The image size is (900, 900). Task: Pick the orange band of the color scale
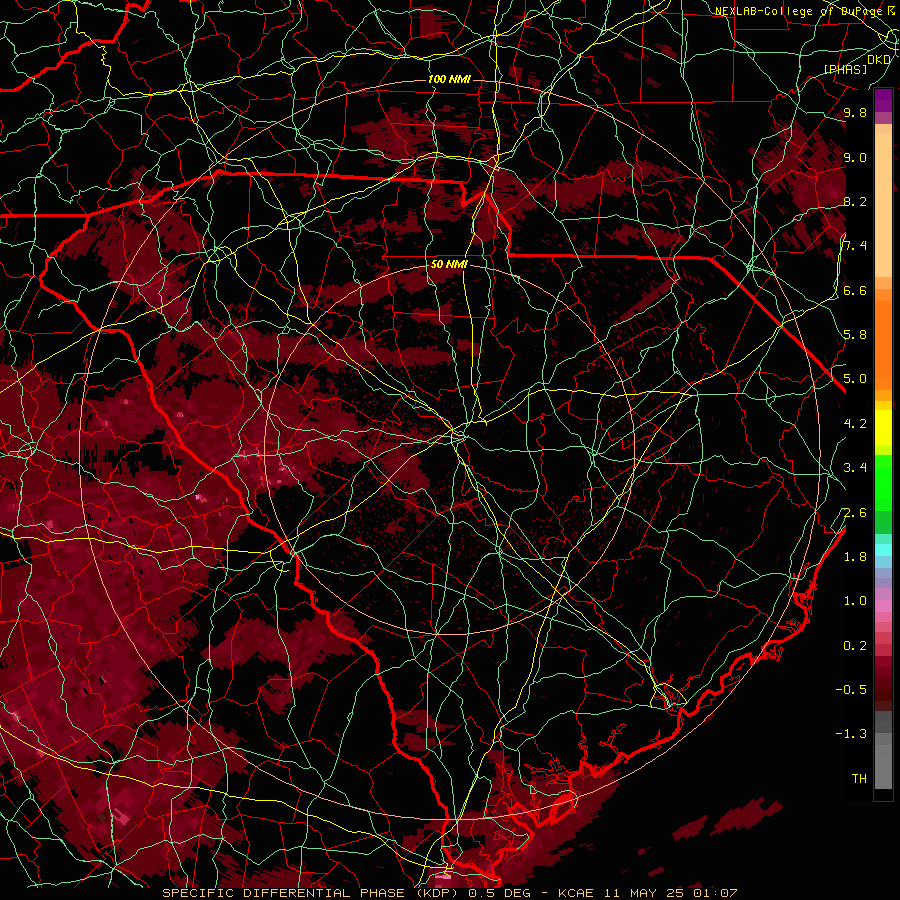click(883, 344)
